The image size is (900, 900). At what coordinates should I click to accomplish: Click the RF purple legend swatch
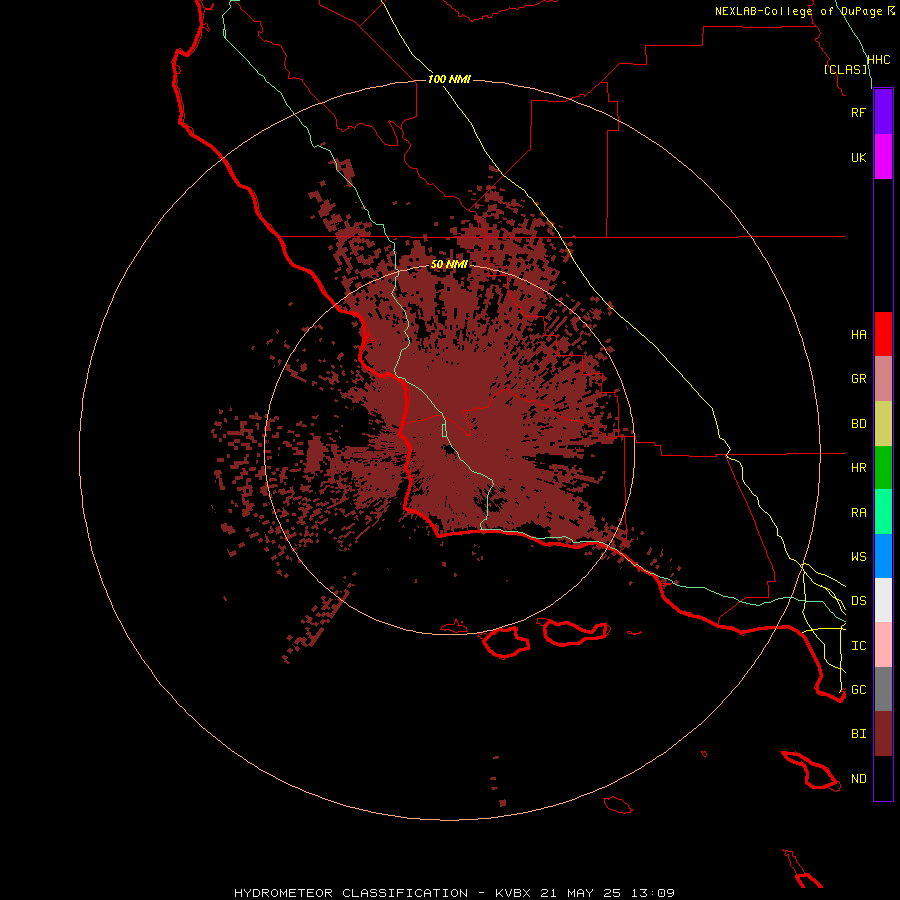pos(883,112)
